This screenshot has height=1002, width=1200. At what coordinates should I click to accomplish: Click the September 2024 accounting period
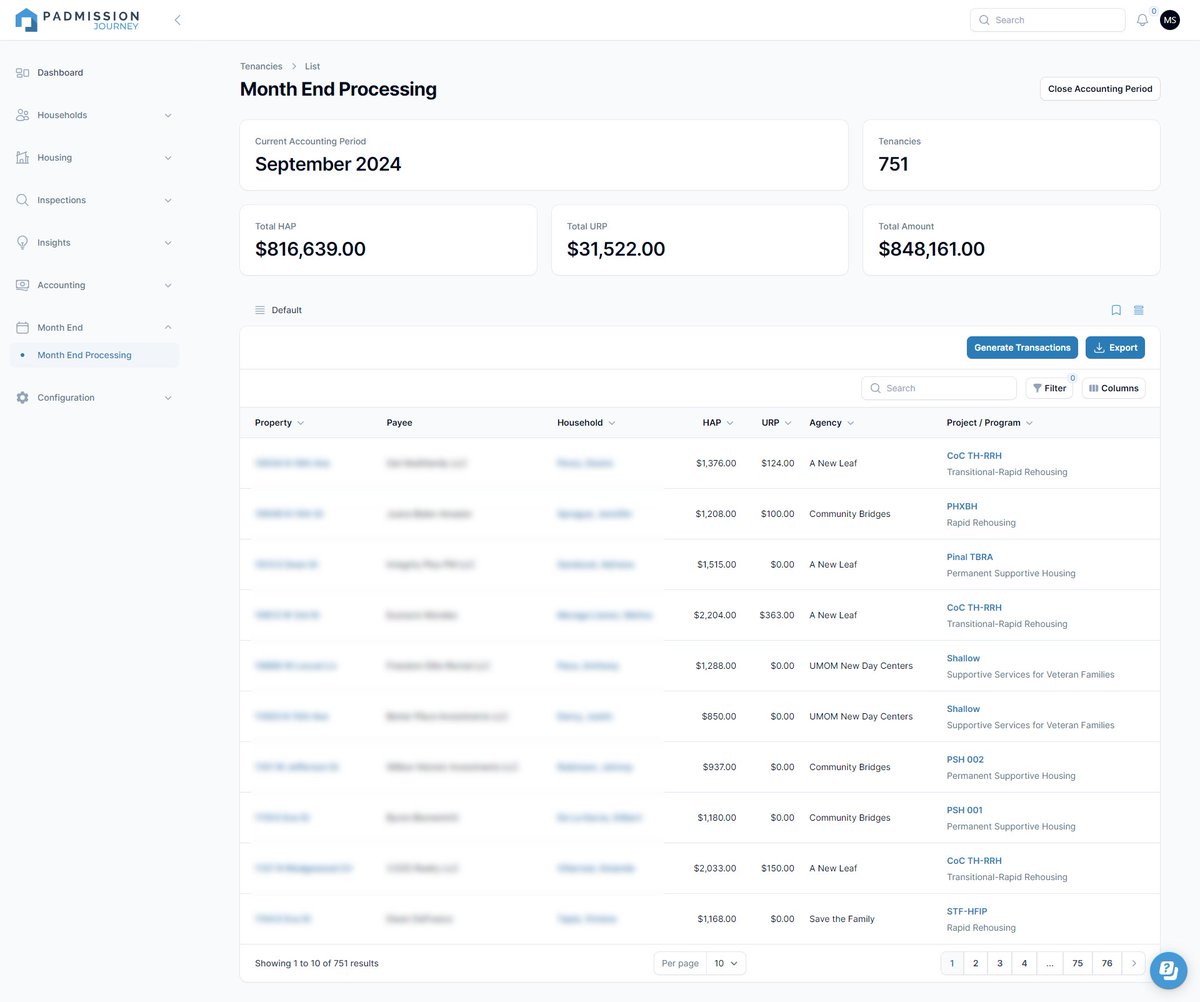(x=328, y=164)
